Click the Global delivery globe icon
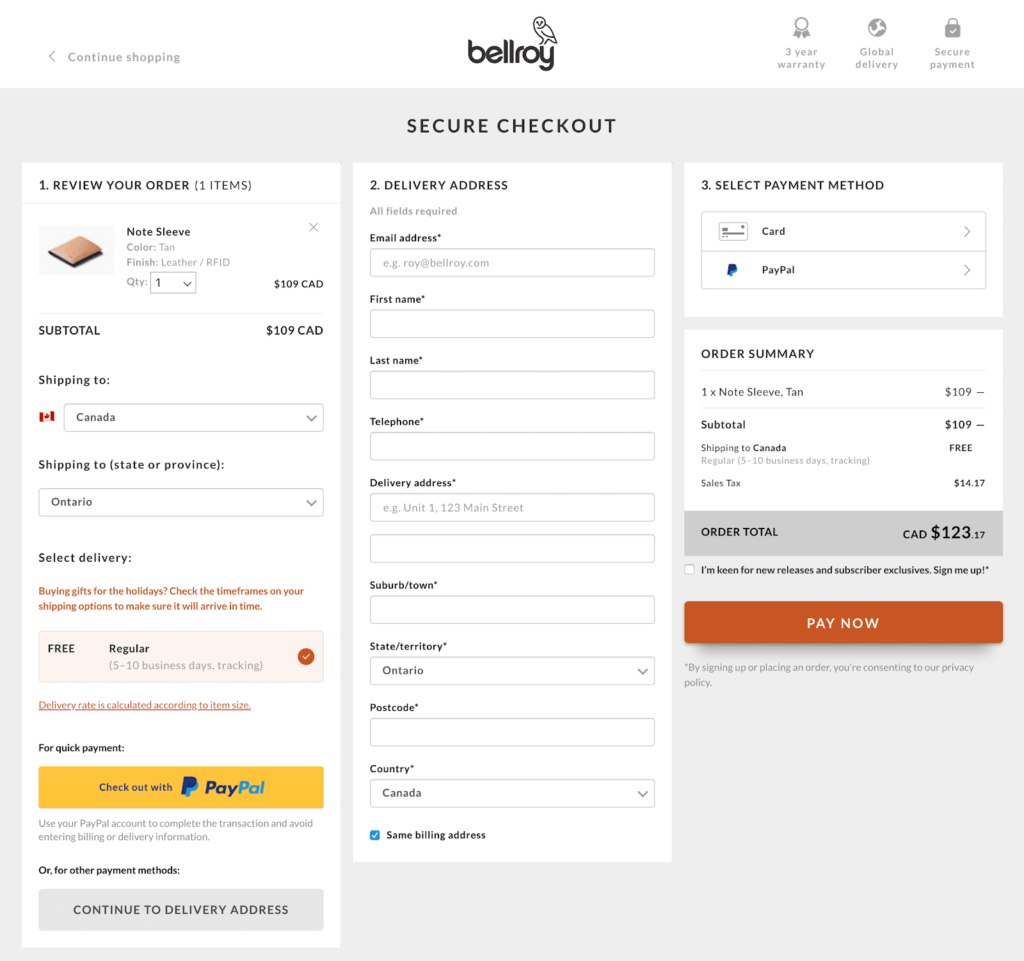The image size is (1024, 961). pos(877,28)
